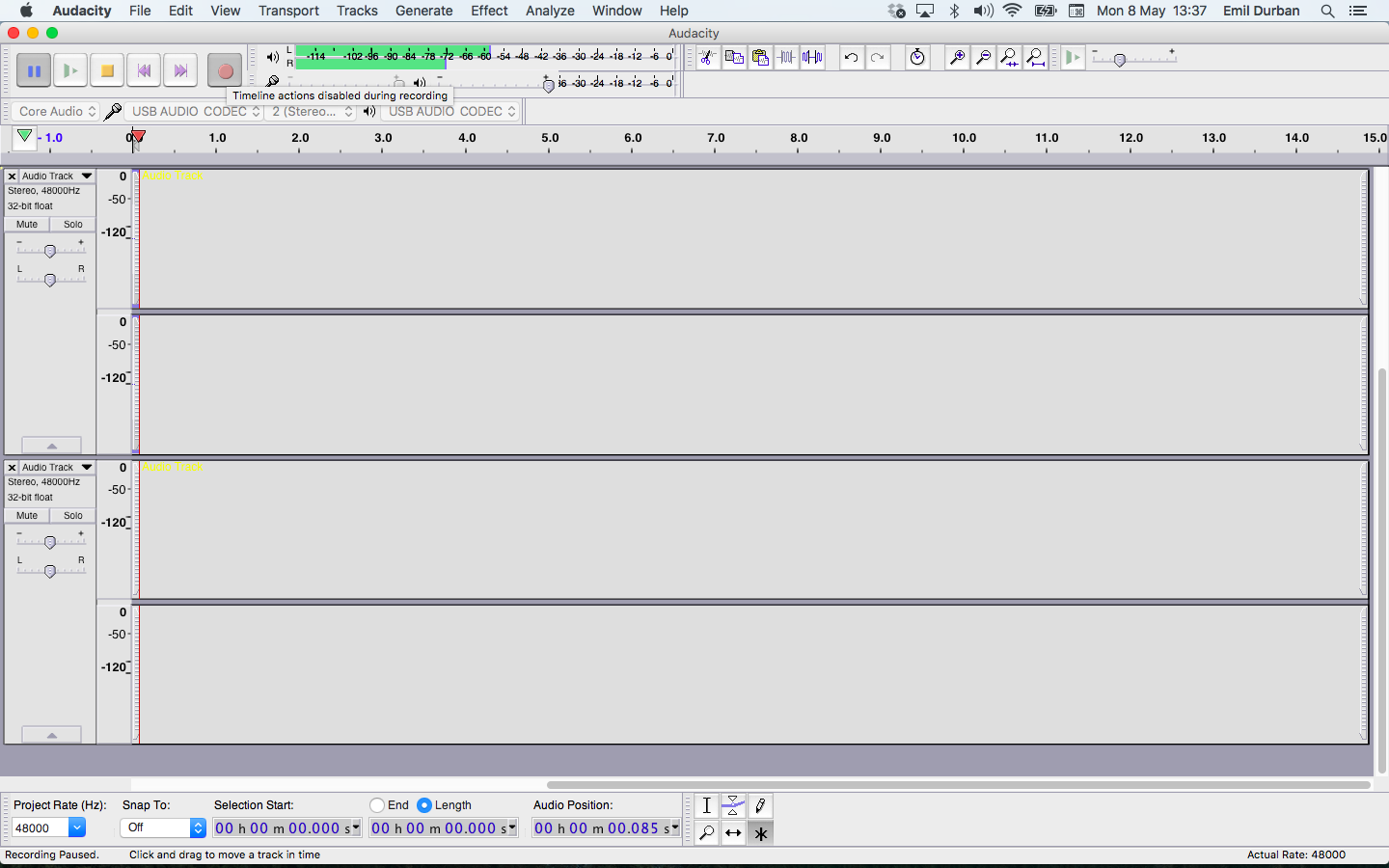Click the Undo arrow icon

tap(851, 57)
